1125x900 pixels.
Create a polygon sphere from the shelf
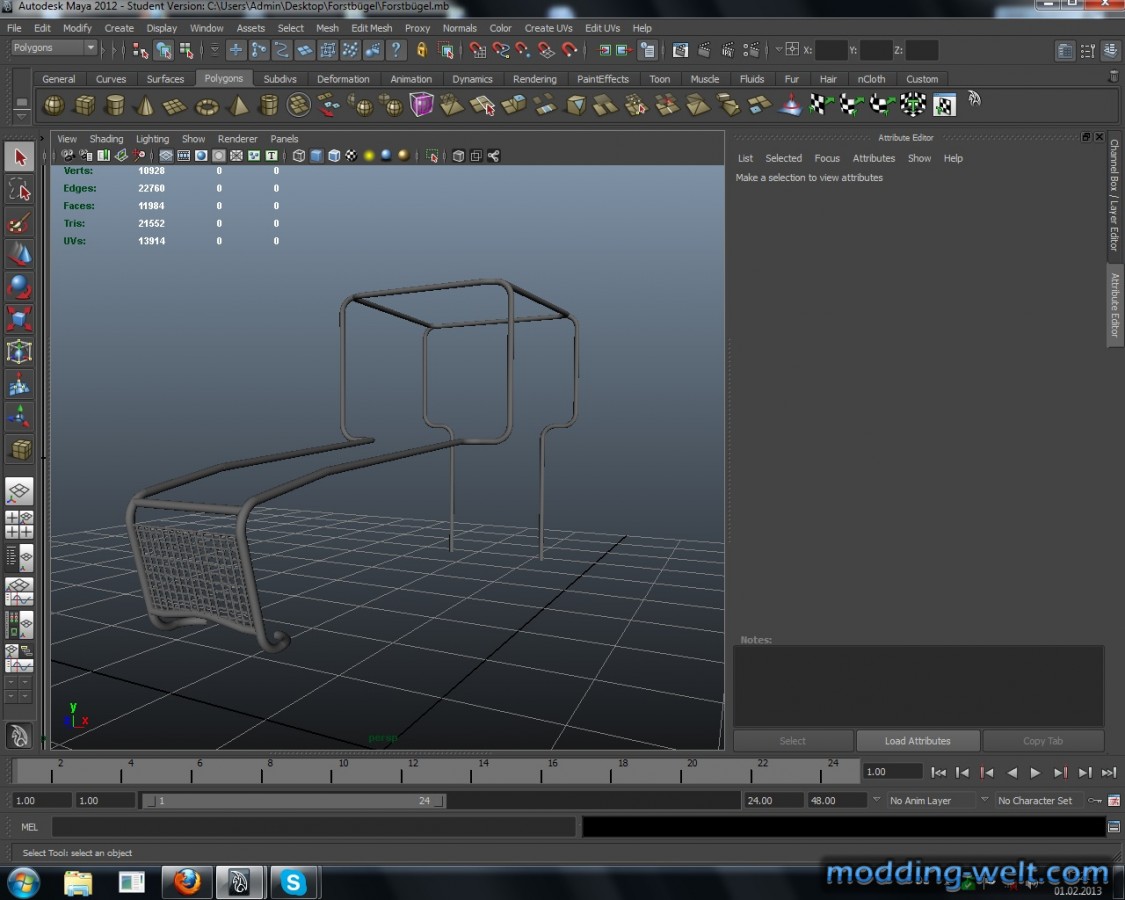tap(54, 106)
